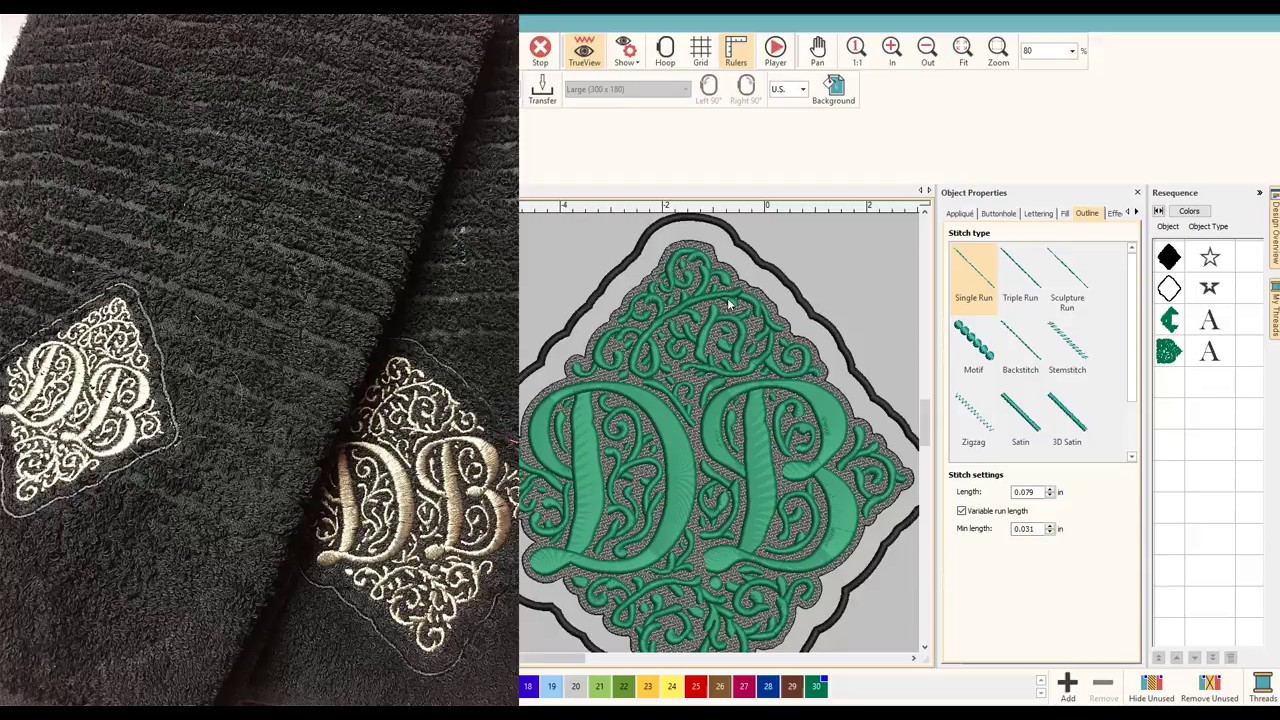1280x720 pixels.
Task: Click Hide Unused colors button
Action: 1151,686
